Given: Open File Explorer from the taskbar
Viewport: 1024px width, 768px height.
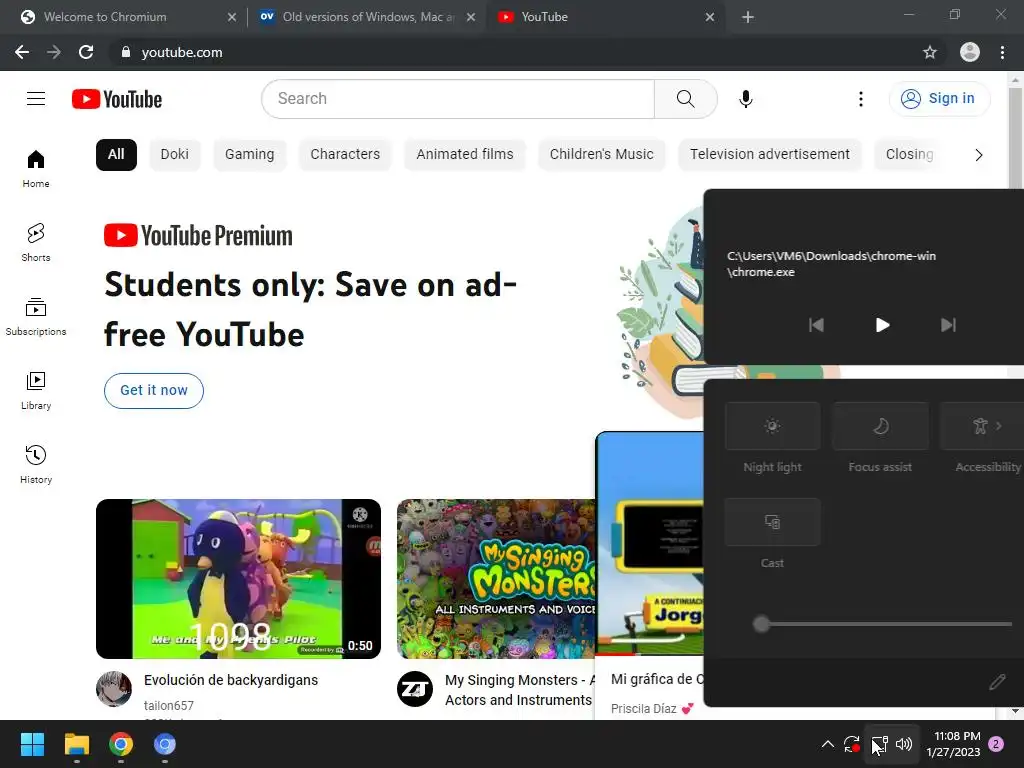Looking at the screenshot, I should click(76, 744).
